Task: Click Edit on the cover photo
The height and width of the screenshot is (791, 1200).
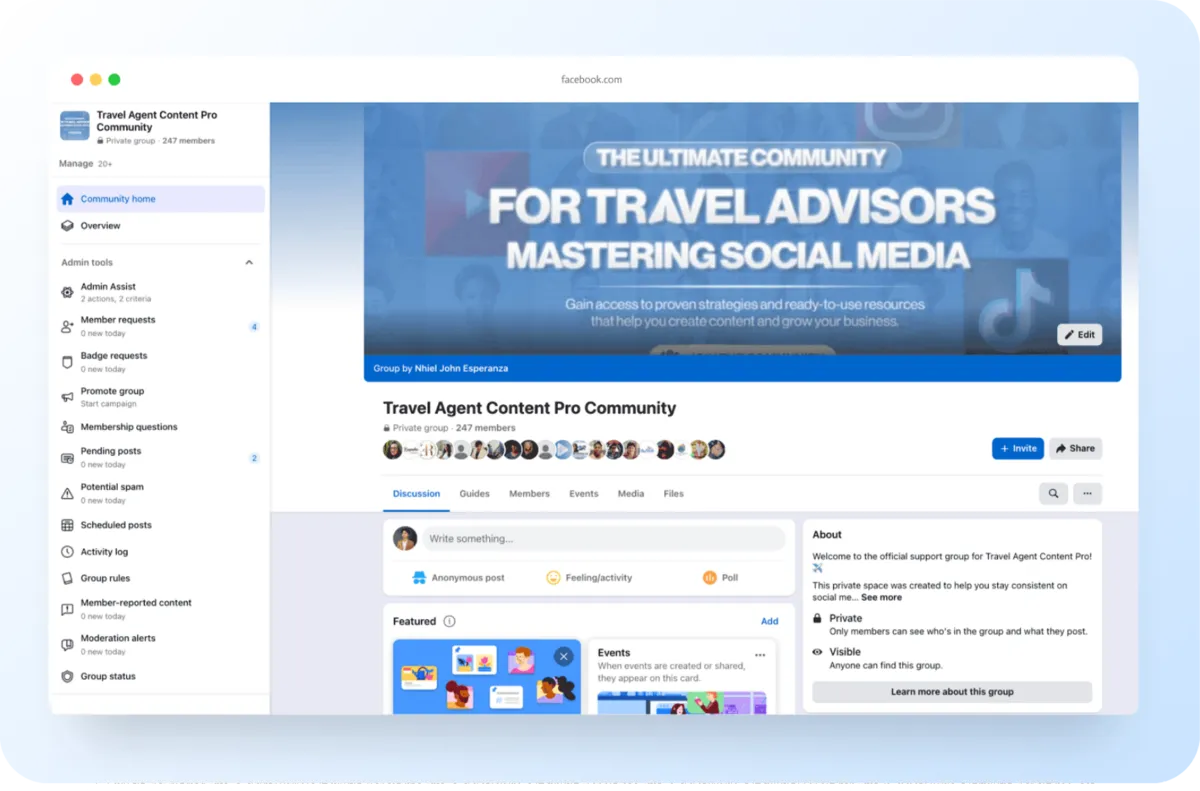Action: (x=1080, y=335)
